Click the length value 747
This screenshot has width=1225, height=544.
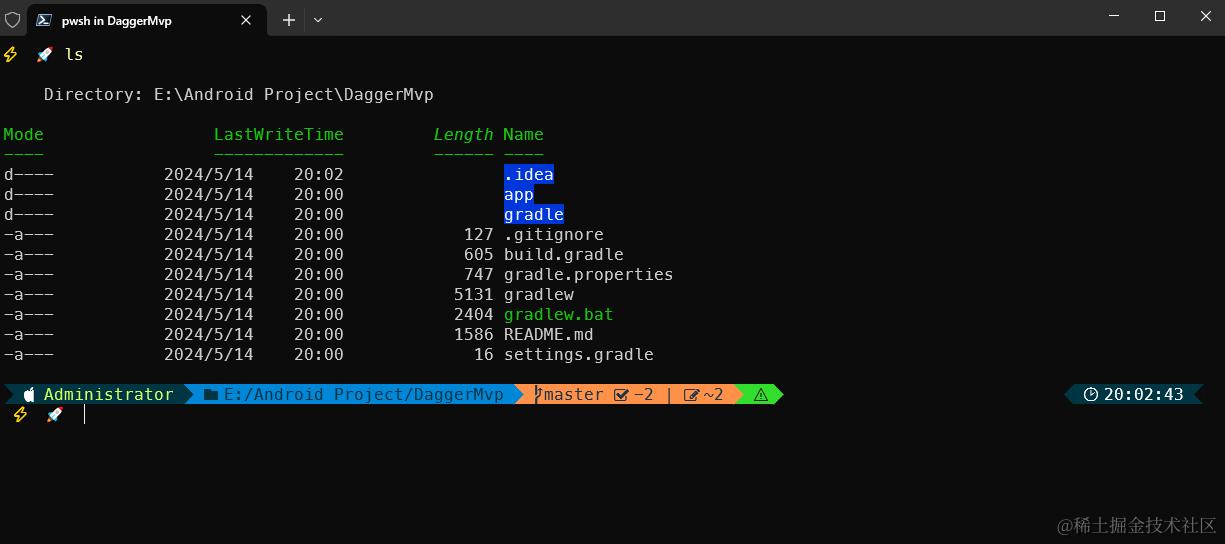point(479,275)
